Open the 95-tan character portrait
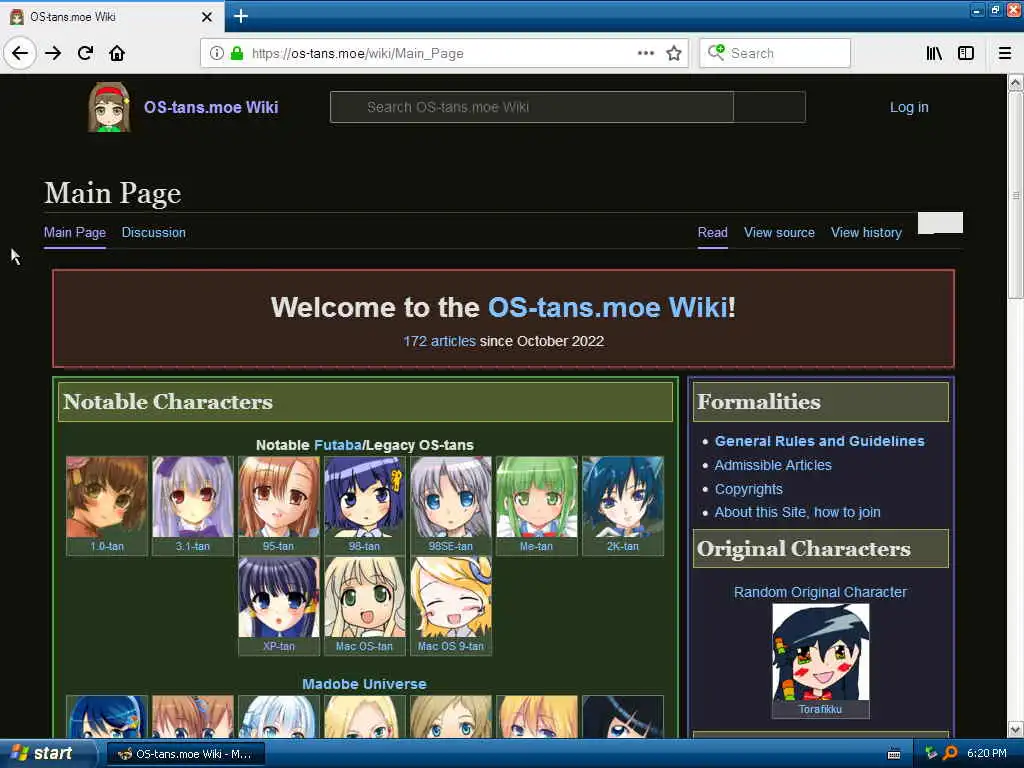The image size is (1024, 768). pos(279,497)
